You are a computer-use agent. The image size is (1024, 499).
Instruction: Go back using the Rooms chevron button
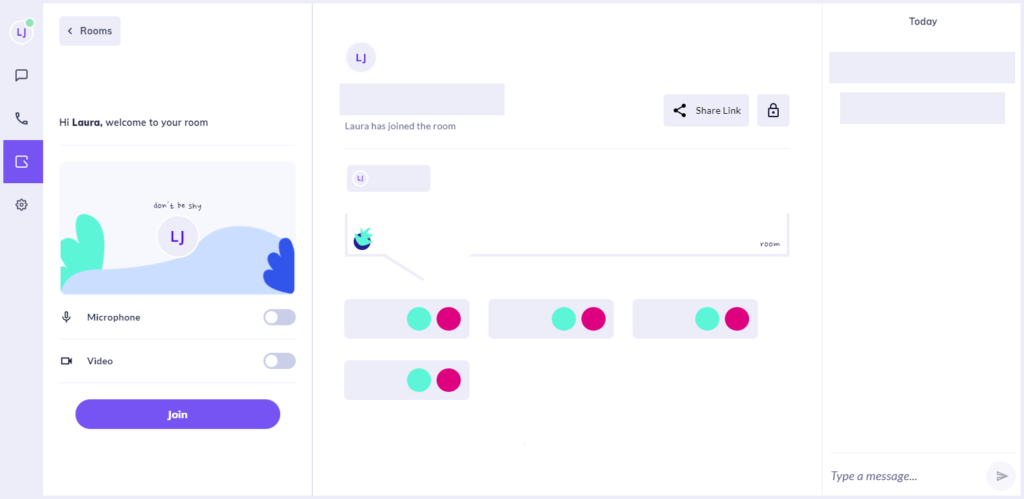(90, 31)
